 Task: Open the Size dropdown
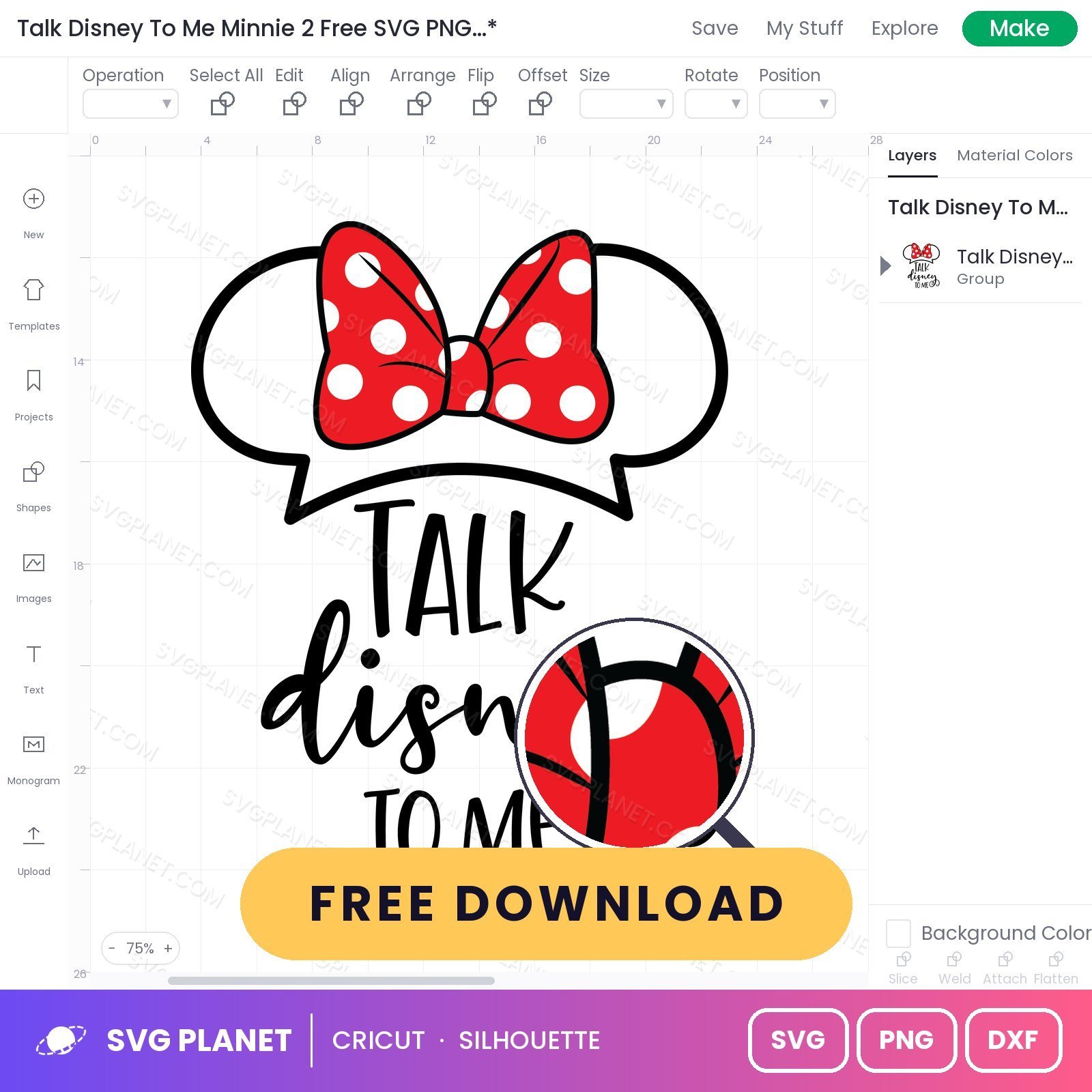pyautogui.click(x=627, y=104)
